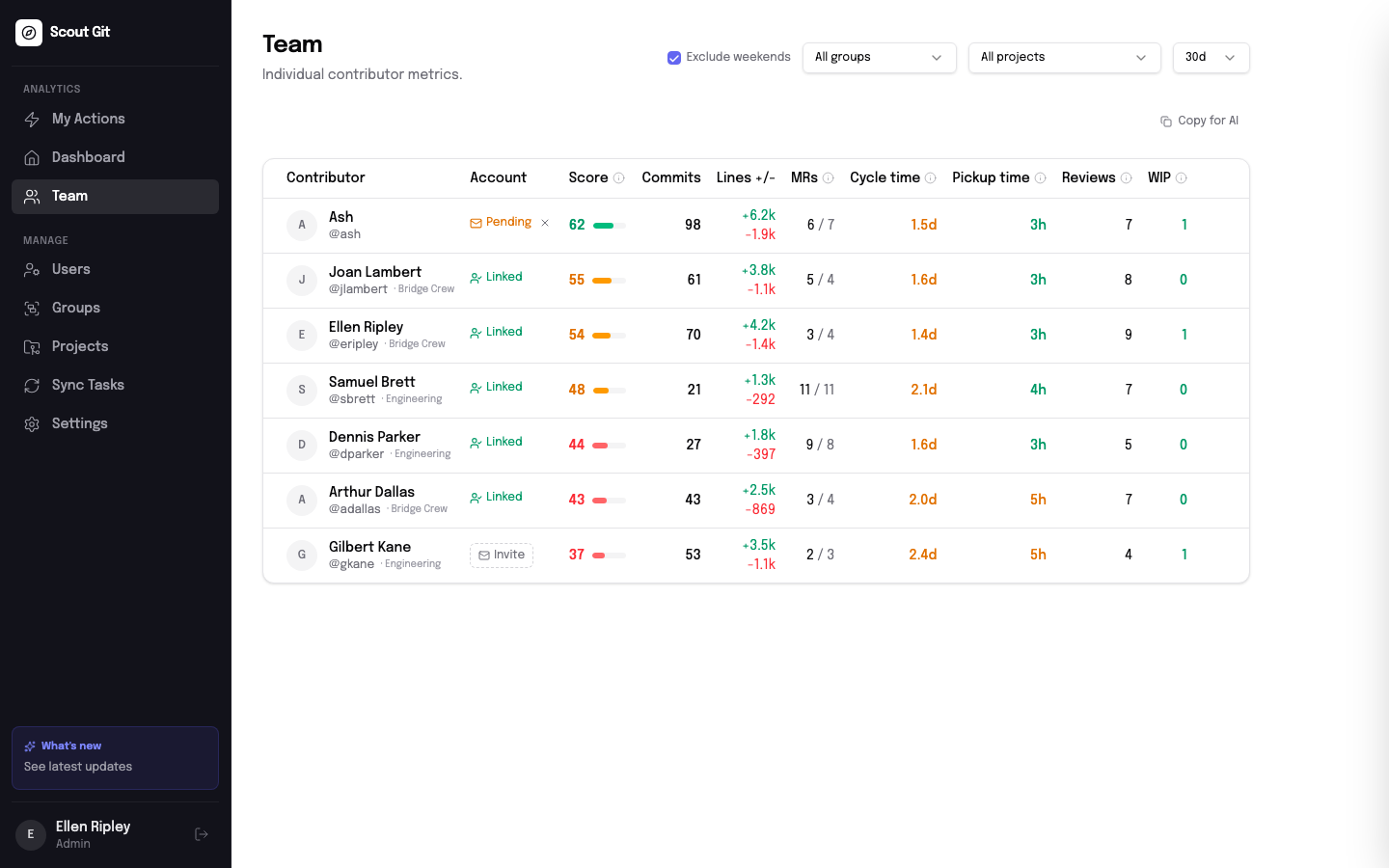Viewport: 1389px width, 868px height.
Task: Dismiss Ash's pending invitation with the x
Action: pos(544,222)
